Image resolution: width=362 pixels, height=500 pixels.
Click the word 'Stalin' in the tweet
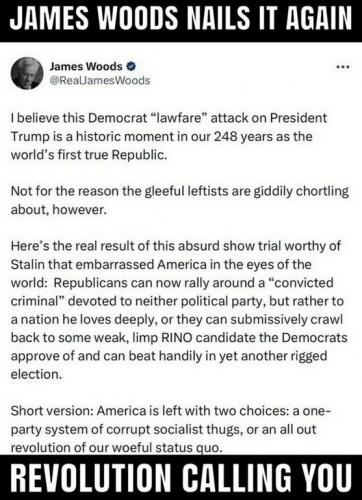(27, 264)
